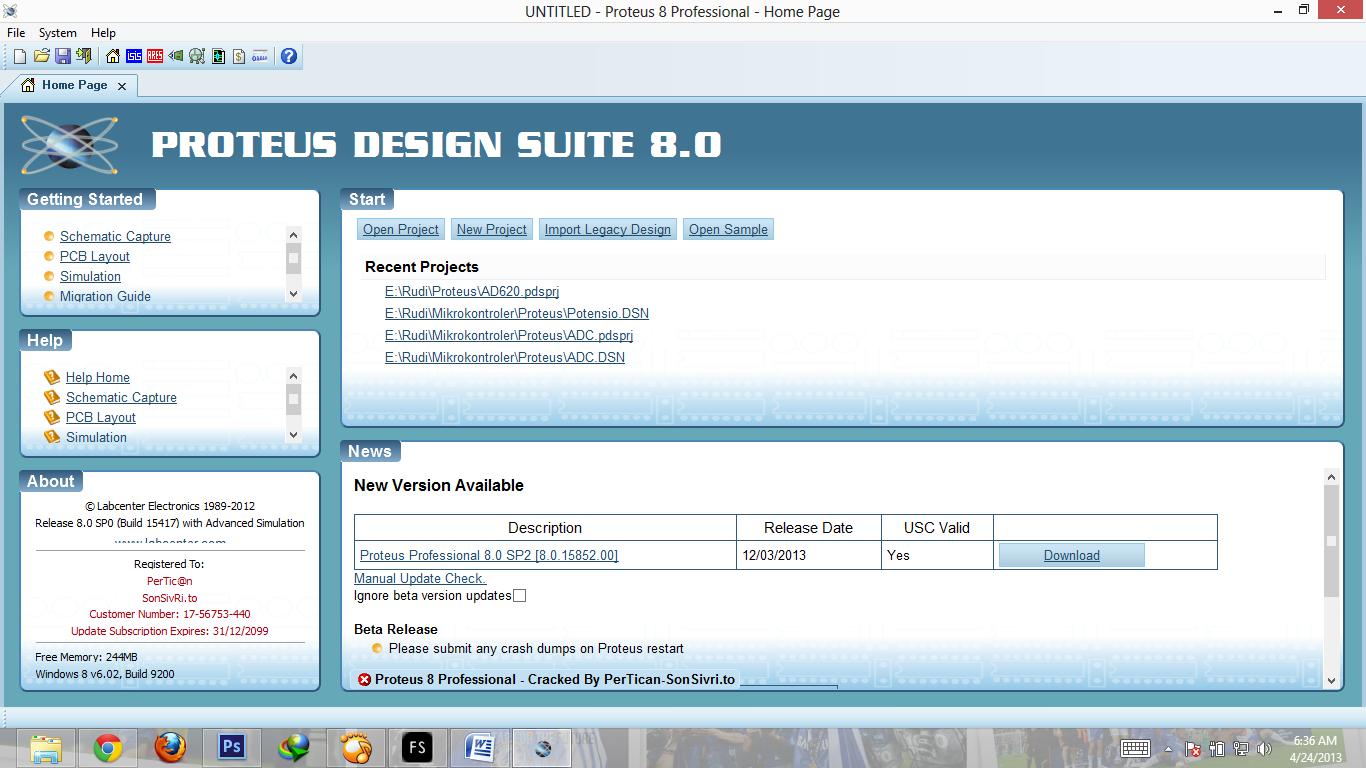Open Schematic Capture in Getting Started
This screenshot has height=768, width=1366.
(115, 236)
